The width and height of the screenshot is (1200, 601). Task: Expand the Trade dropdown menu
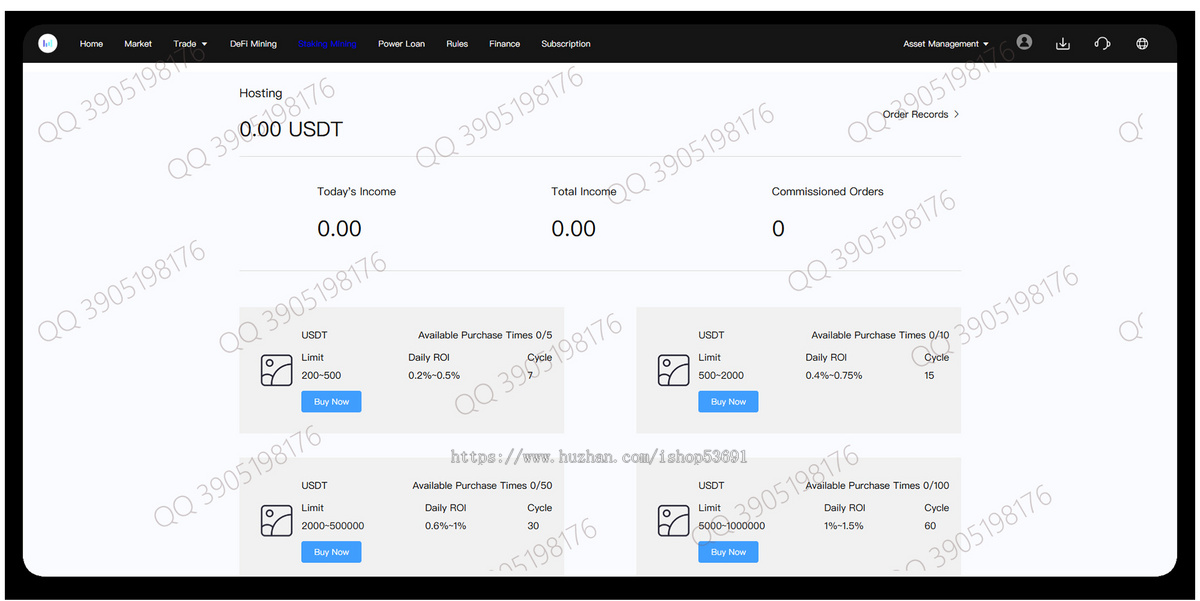click(190, 44)
